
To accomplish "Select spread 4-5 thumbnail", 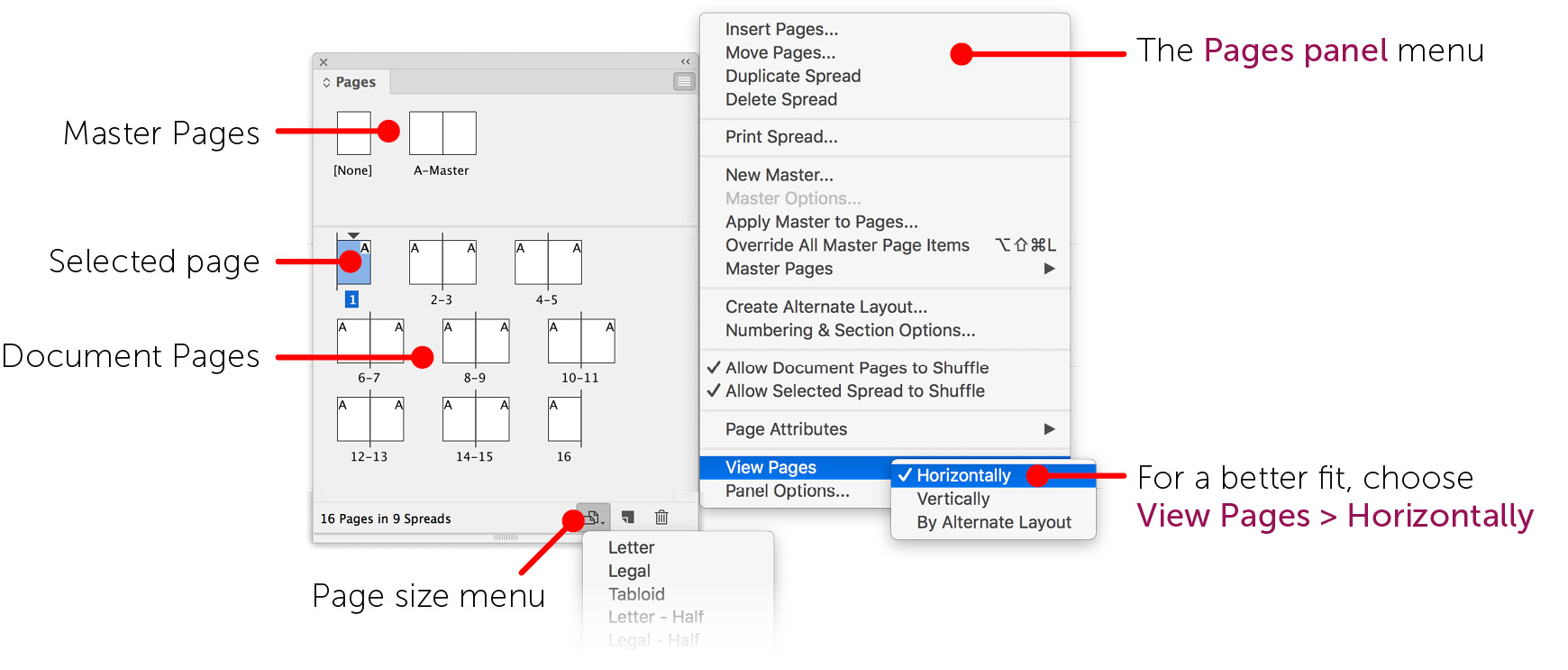I will tap(548, 262).
